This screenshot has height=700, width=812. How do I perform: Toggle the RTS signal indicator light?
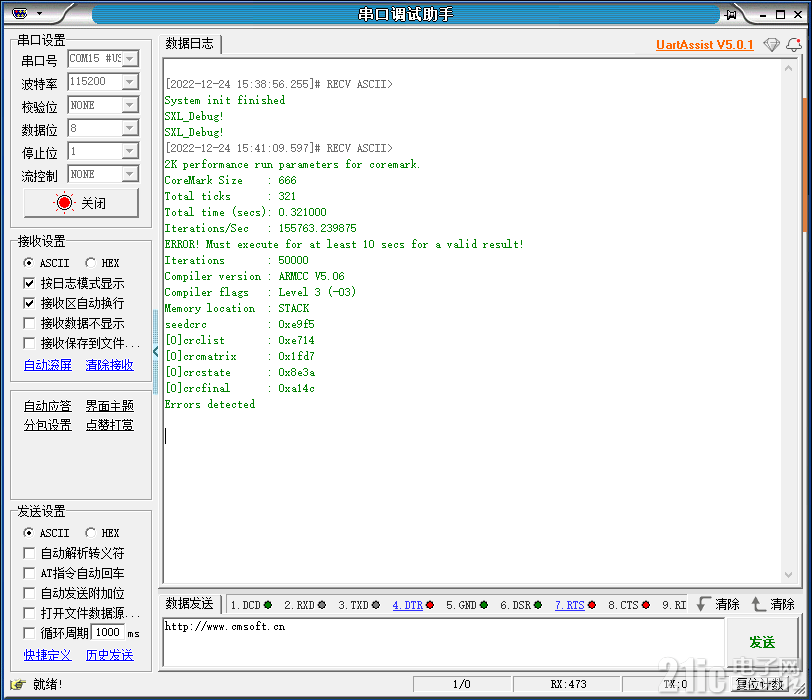pyautogui.click(x=592, y=605)
